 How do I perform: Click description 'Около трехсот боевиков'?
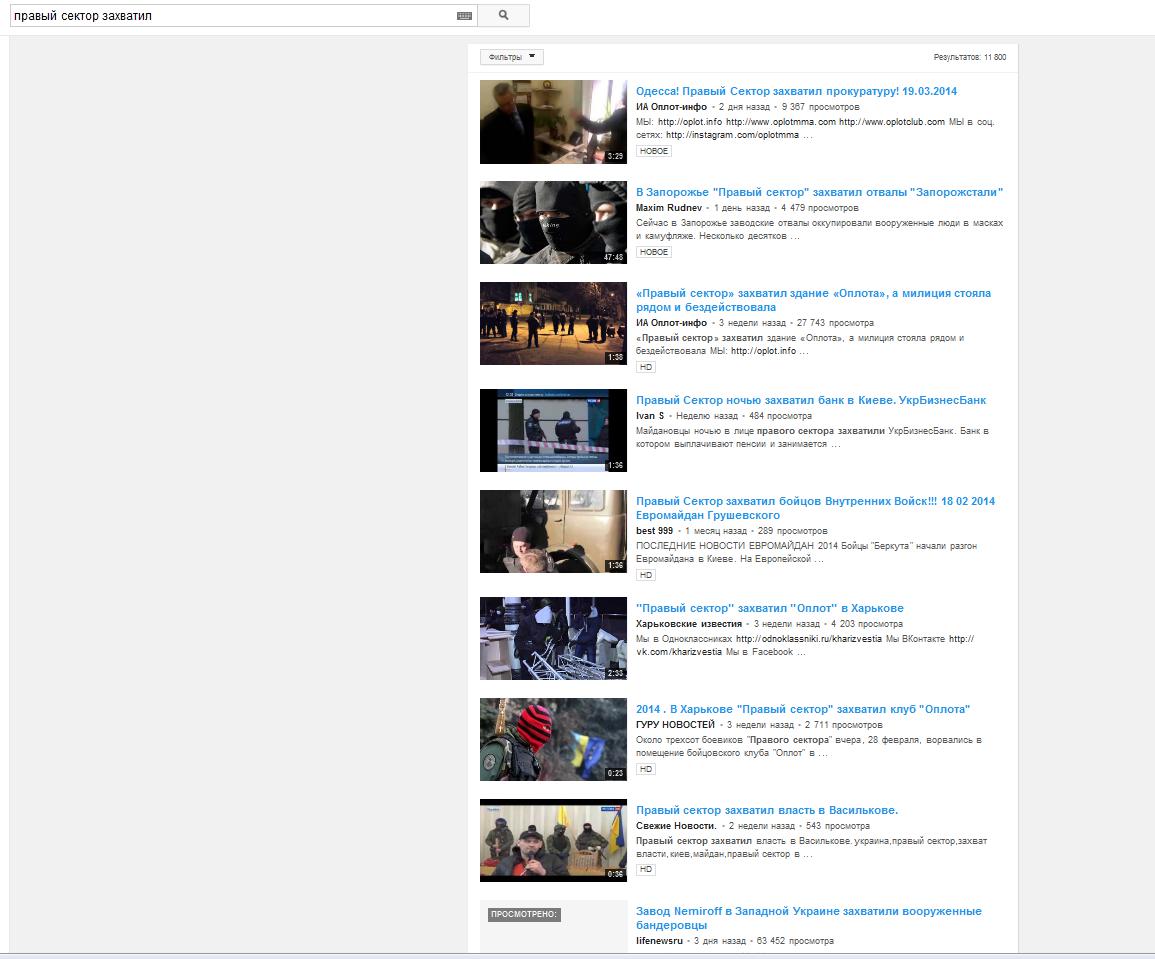click(x=809, y=745)
